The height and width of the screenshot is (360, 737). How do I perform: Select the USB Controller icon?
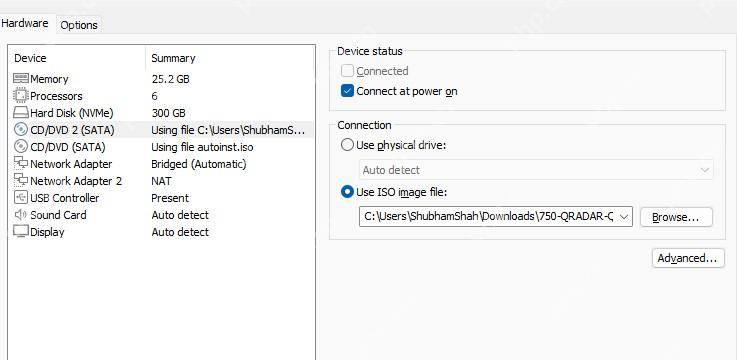[21, 198]
